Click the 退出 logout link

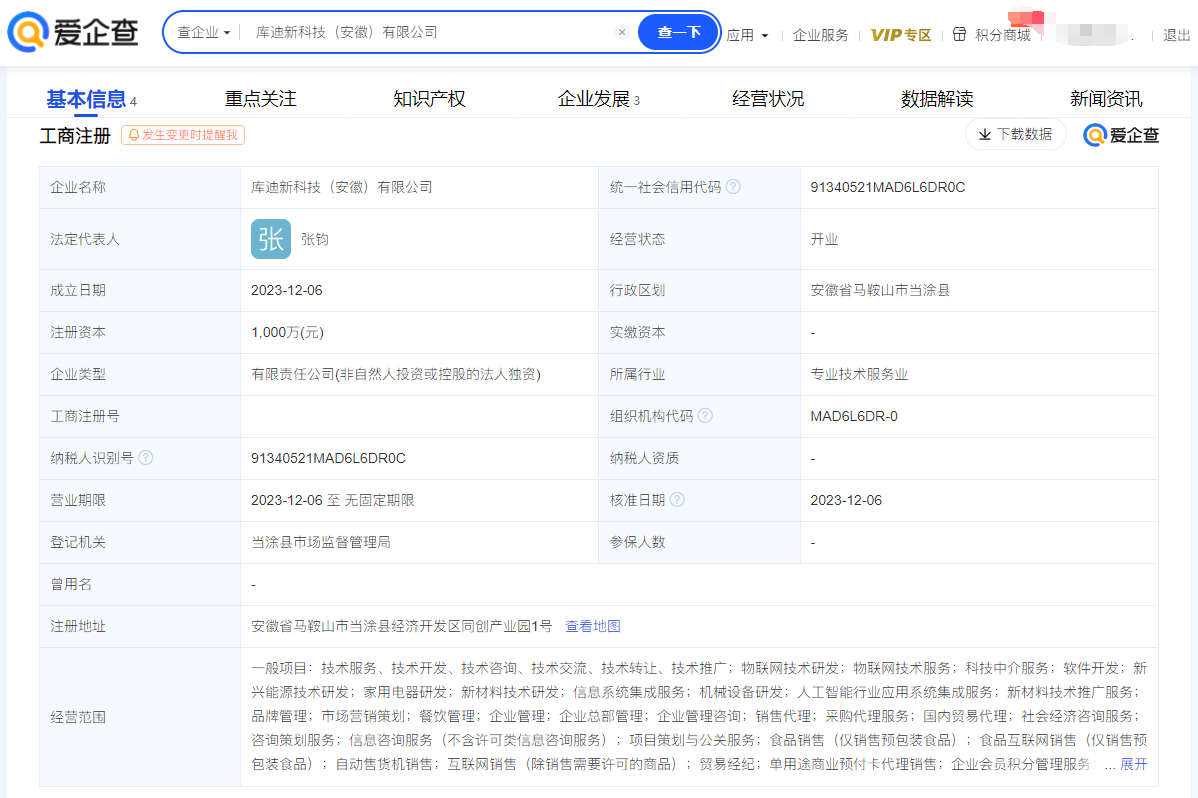pyautogui.click(x=1177, y=35)
